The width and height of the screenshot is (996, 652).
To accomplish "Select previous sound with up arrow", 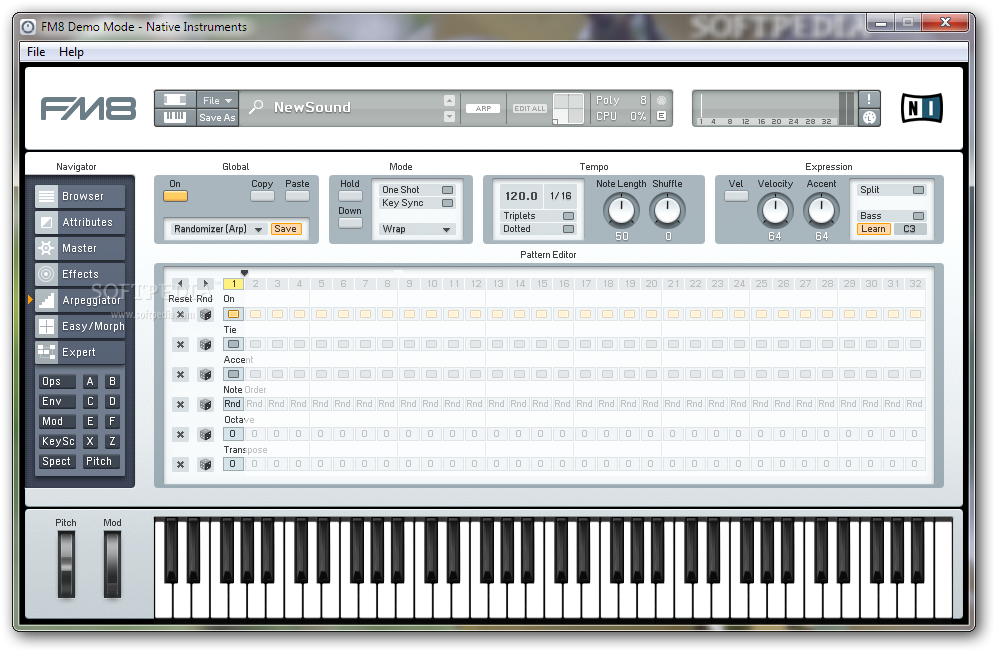I will click(x=449, y=100).
